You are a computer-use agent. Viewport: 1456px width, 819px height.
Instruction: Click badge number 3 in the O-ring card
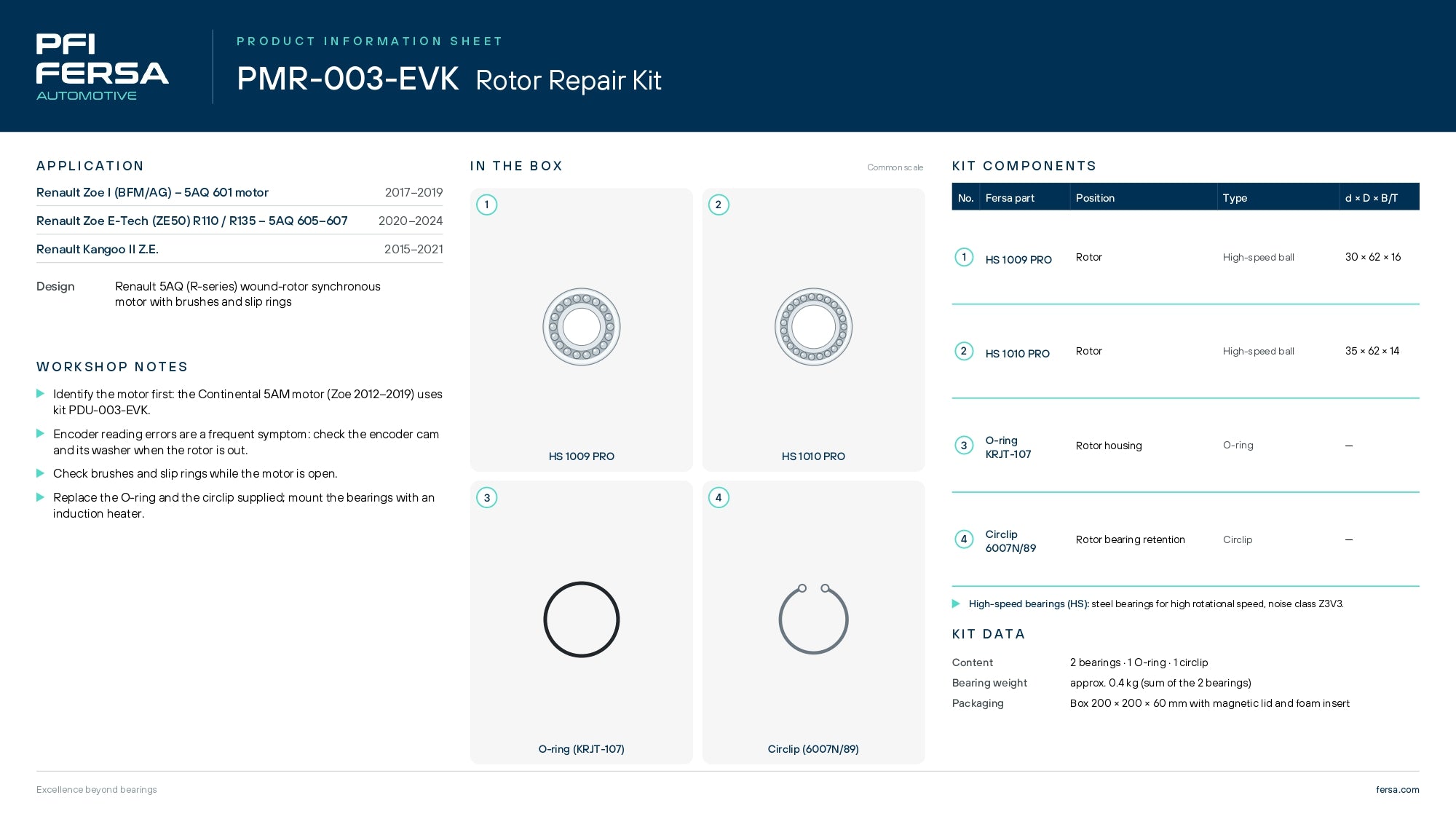(x=487, y=498)
